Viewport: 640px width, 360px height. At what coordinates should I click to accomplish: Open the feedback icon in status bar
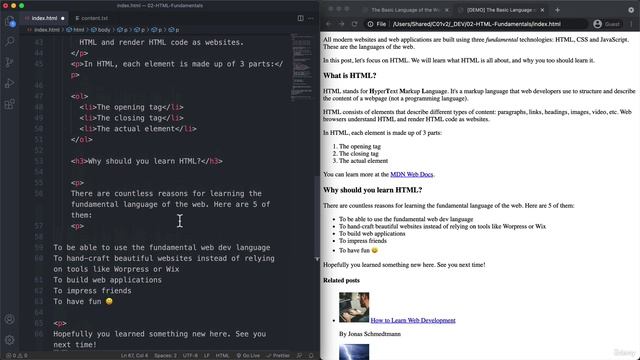click(300, 356)
